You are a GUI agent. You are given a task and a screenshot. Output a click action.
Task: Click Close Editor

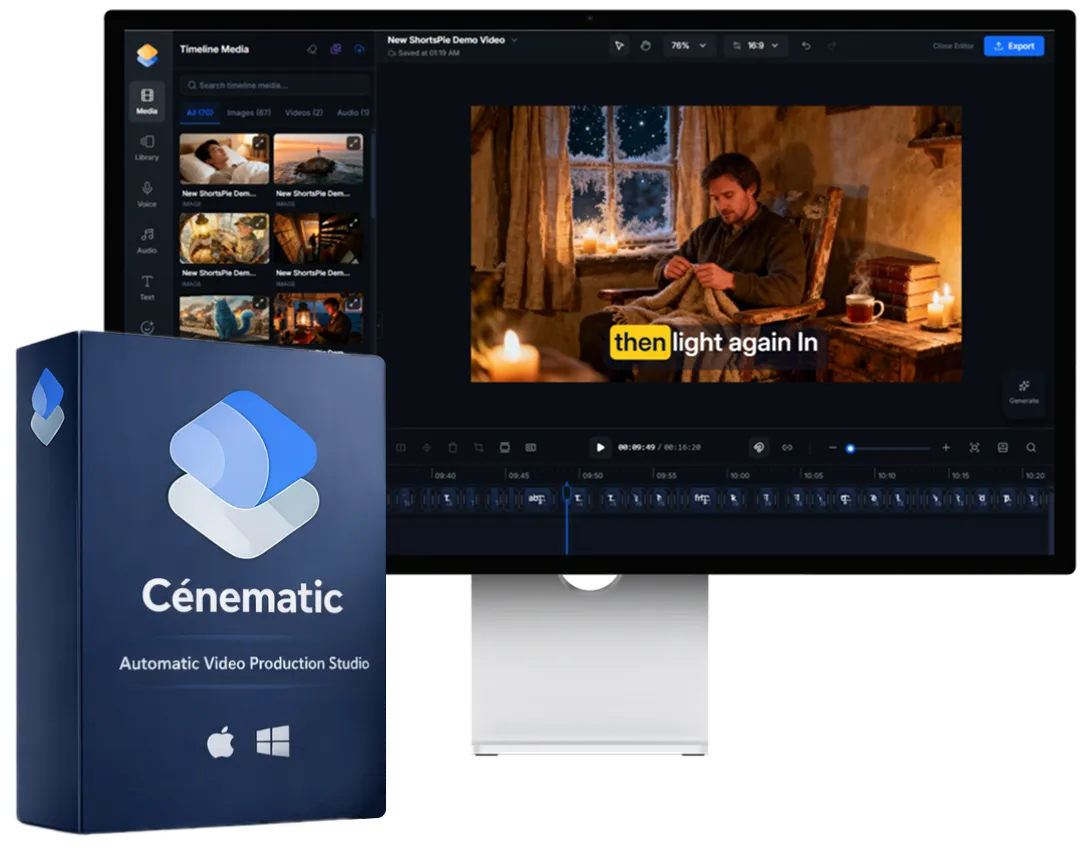point(953,46)
